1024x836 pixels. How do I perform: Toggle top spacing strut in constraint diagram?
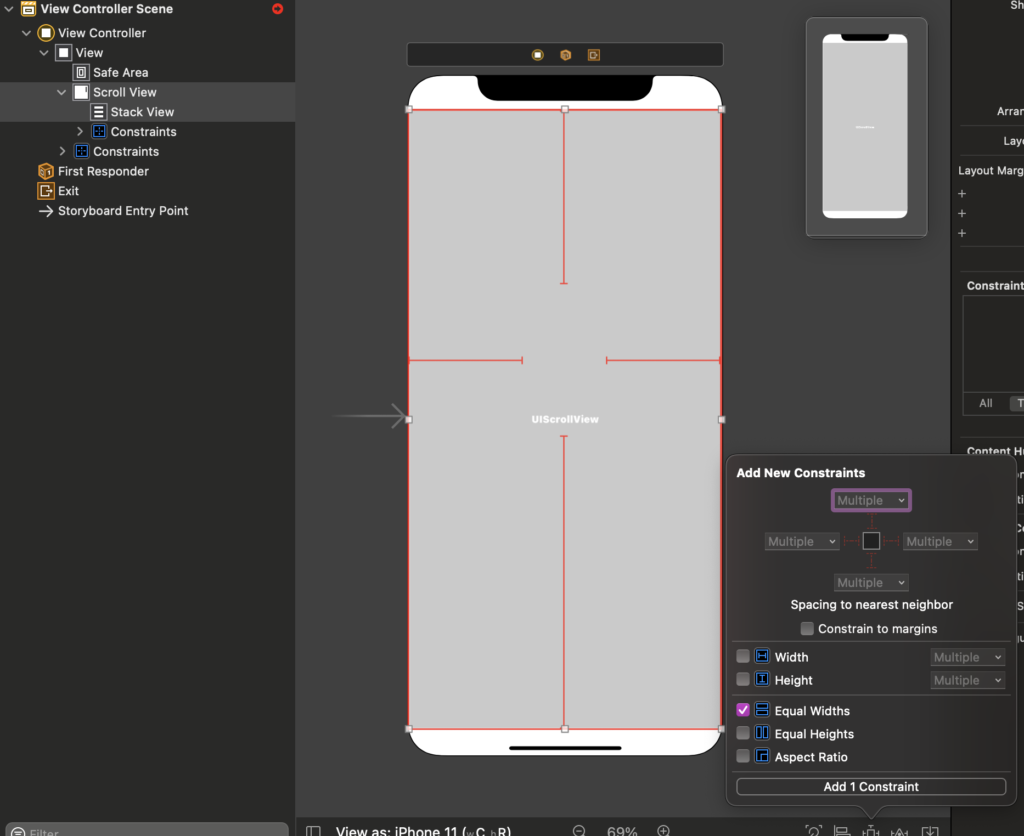[871, 522]
